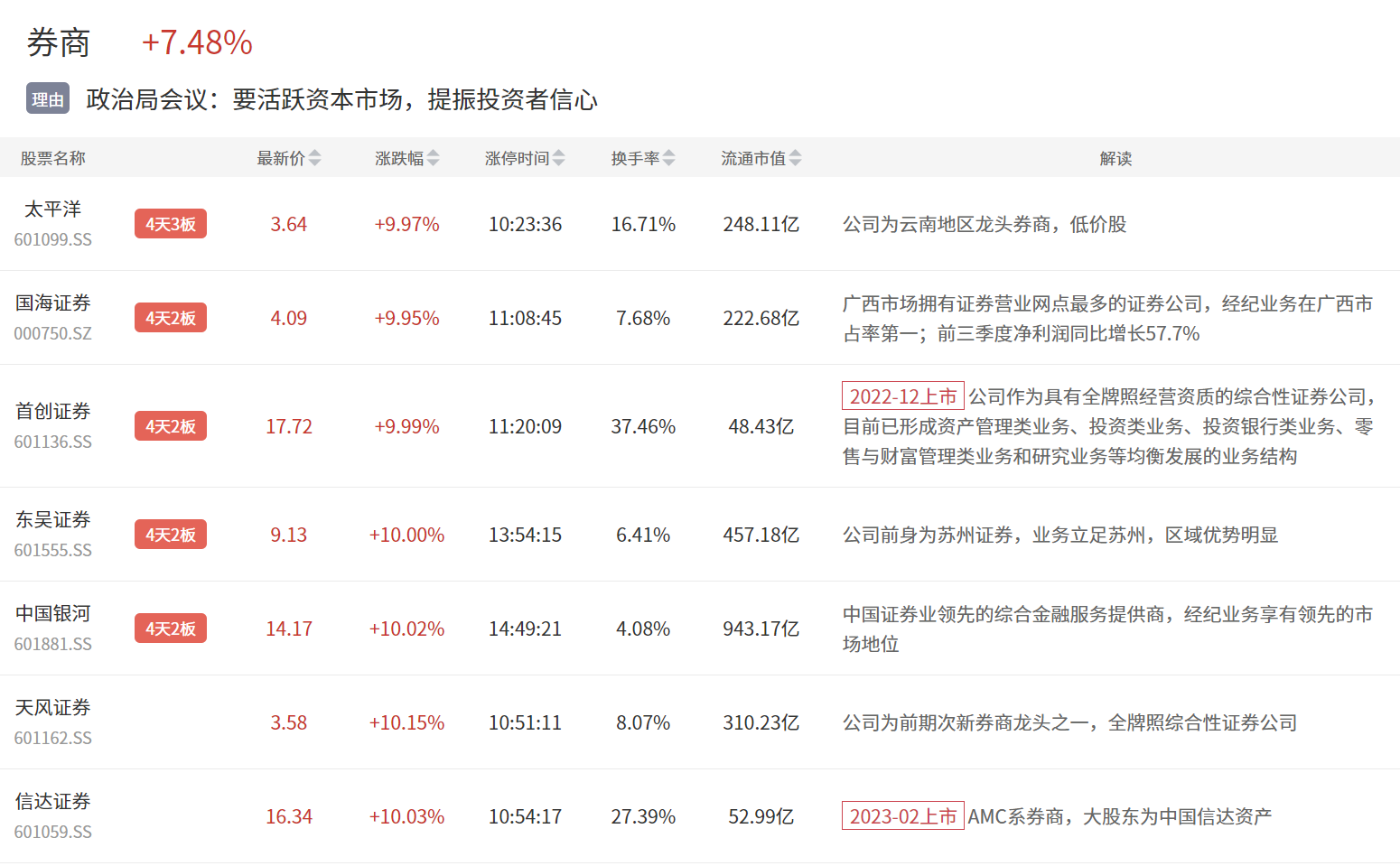Click +10.03% change value

click(x=406, y=816)
